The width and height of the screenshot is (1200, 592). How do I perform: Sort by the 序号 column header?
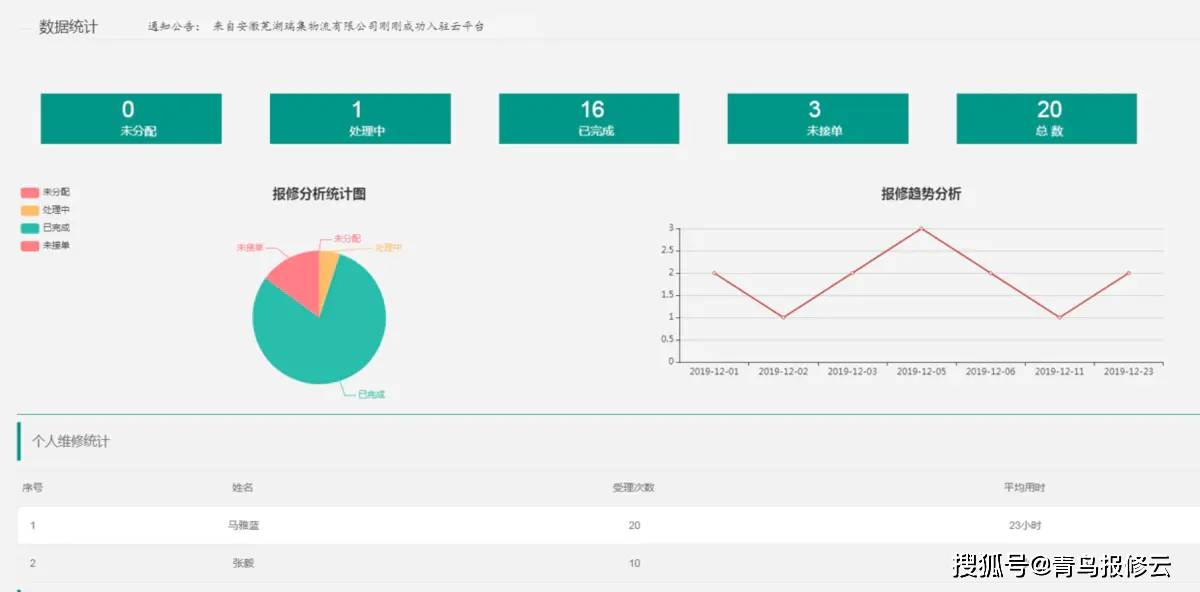coord(32,487)
